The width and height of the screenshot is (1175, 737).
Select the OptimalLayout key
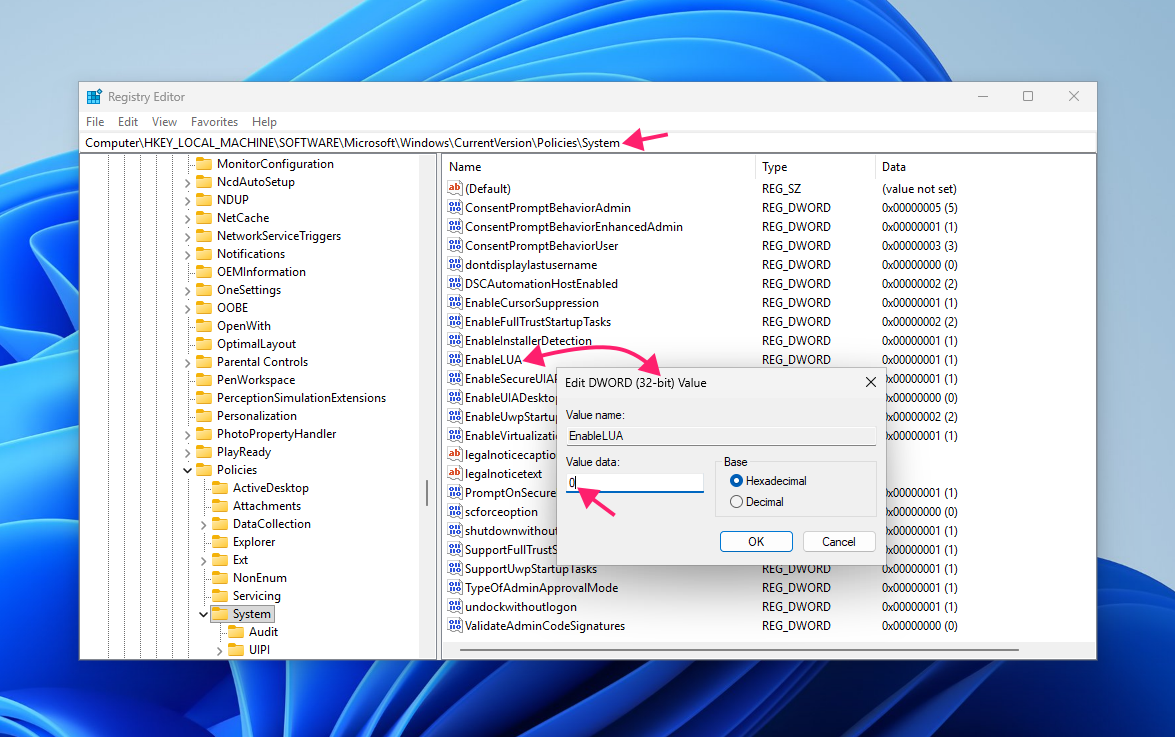tap(256, 344)
